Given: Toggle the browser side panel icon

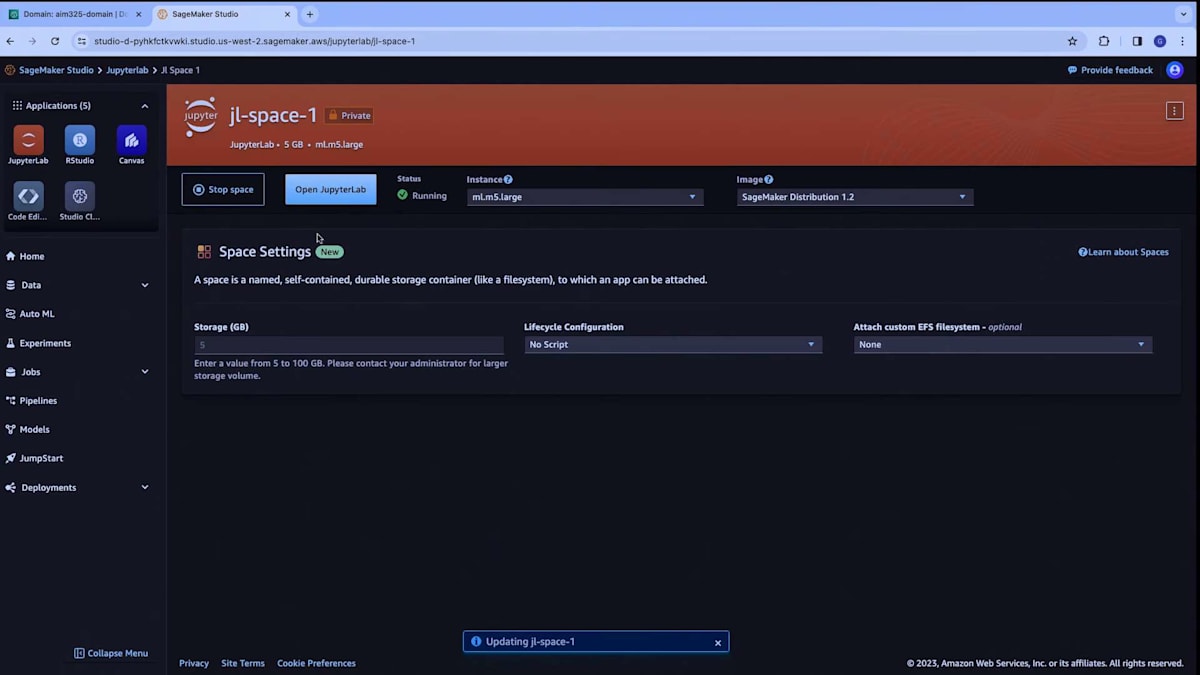Looking at the screenshot, I should click(x=1137, y=41).
